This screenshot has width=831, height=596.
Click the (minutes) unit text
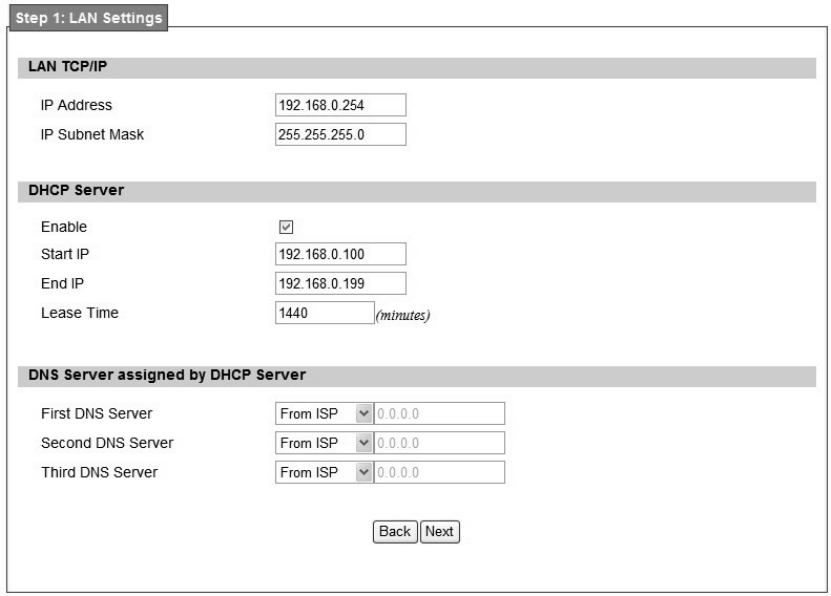pyautogui.click(x=403, y=315)
